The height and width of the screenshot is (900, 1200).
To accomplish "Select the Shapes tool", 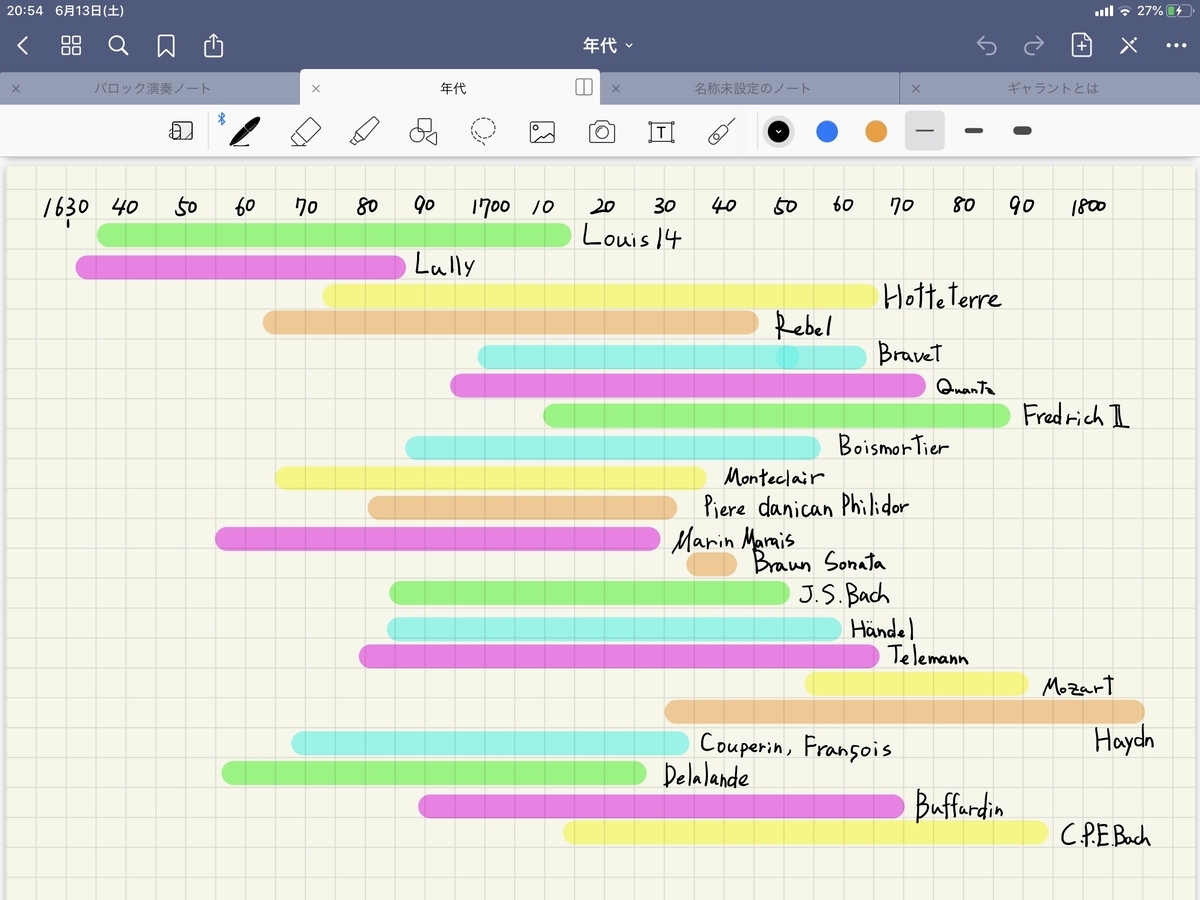I will pyautogui.click(x=423, y=131).
